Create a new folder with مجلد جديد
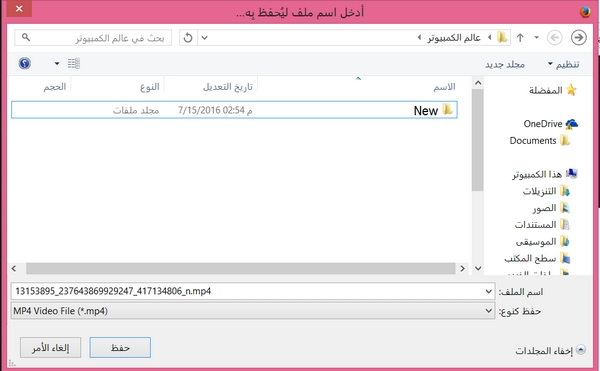Viewport: 600px width, 371px height. coord(505,64)
